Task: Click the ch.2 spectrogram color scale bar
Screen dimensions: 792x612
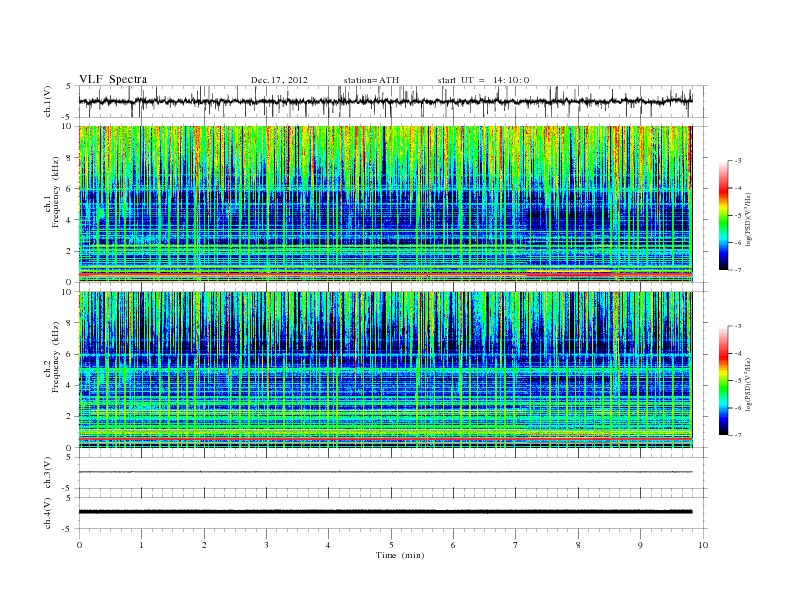Action: pyautogui.click(x=723, y=380)
